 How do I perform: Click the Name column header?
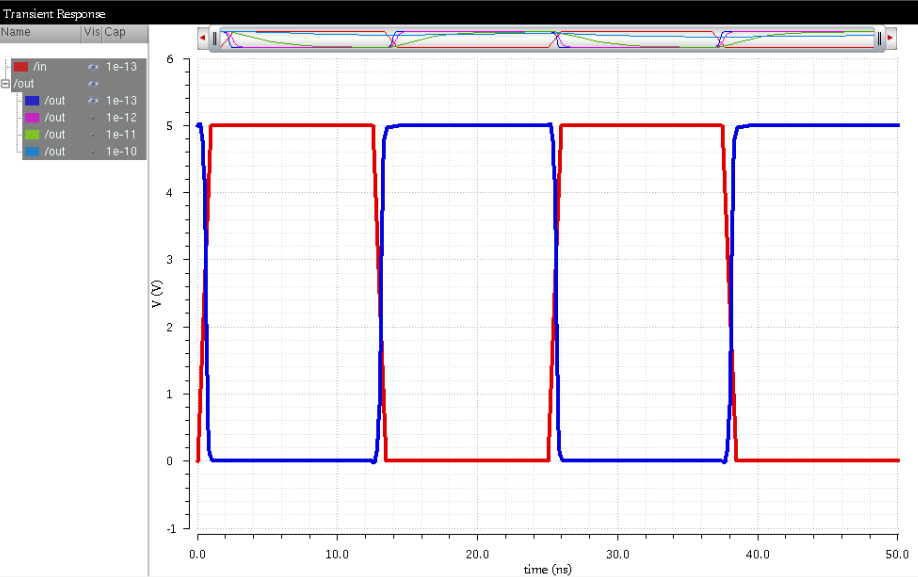point(15,32)
